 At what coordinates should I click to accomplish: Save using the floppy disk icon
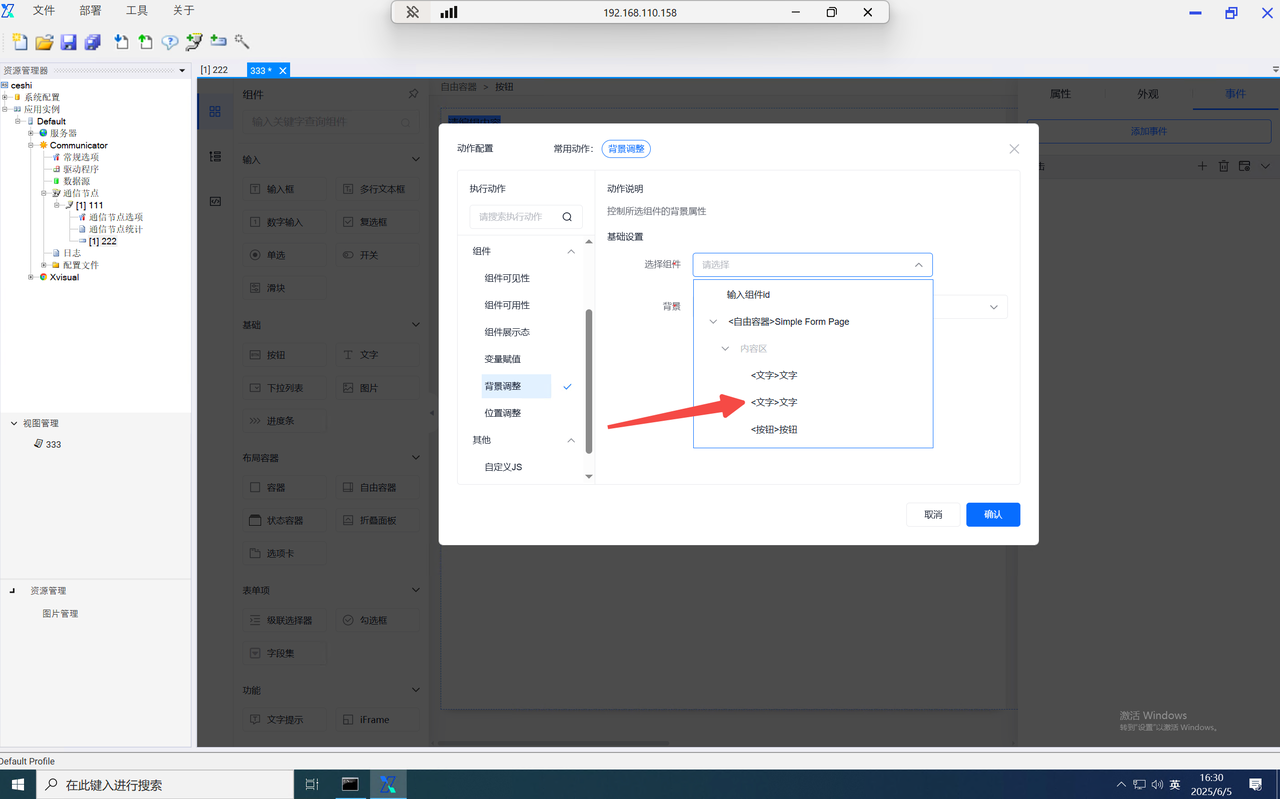click(68, 42)
